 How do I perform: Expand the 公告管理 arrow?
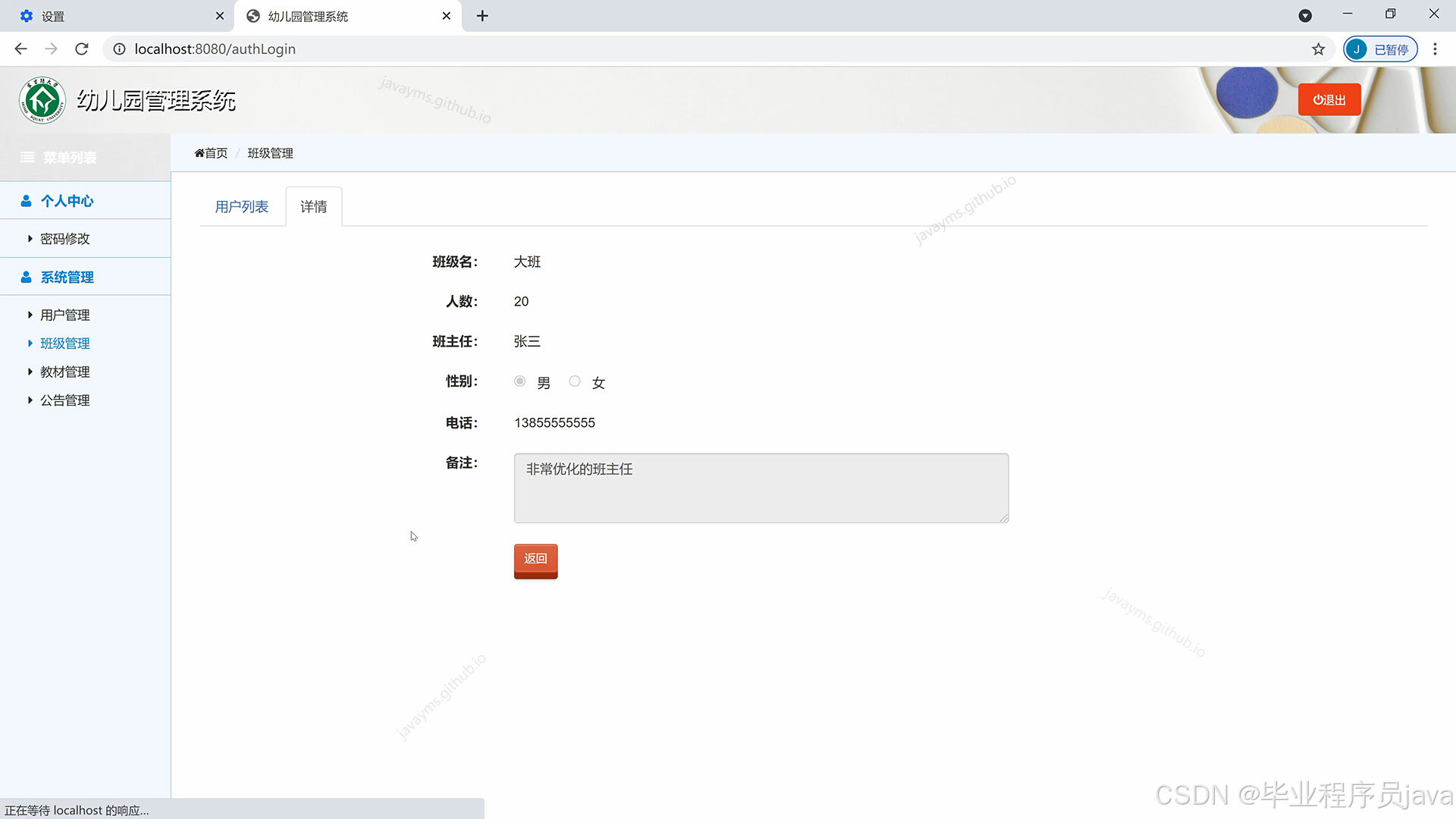click(30, 400)
